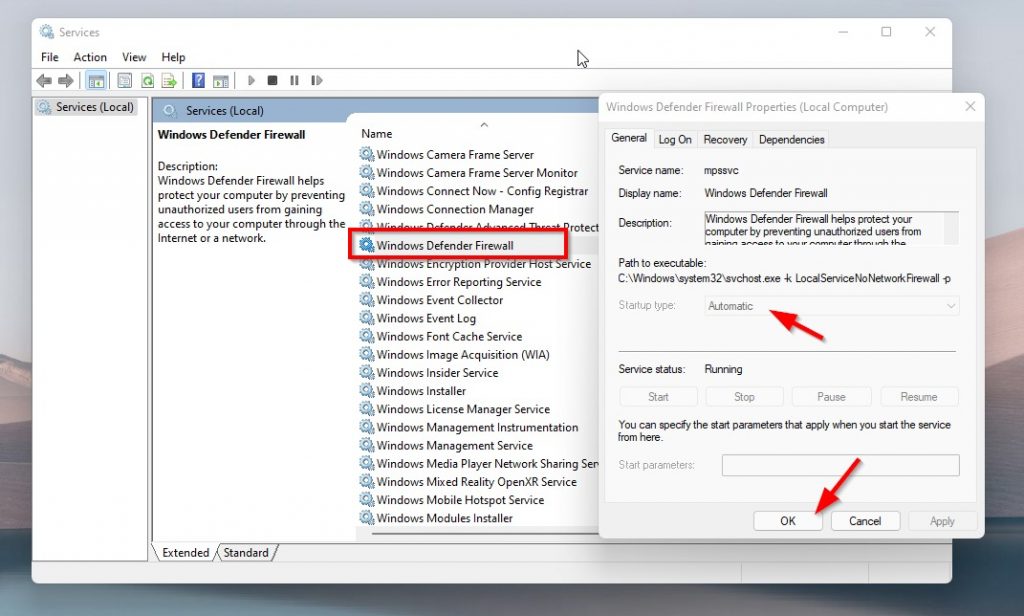1024x616 pixels.
Task: Click OK in Firewall Properties dialog
Action: pos(788,521)
